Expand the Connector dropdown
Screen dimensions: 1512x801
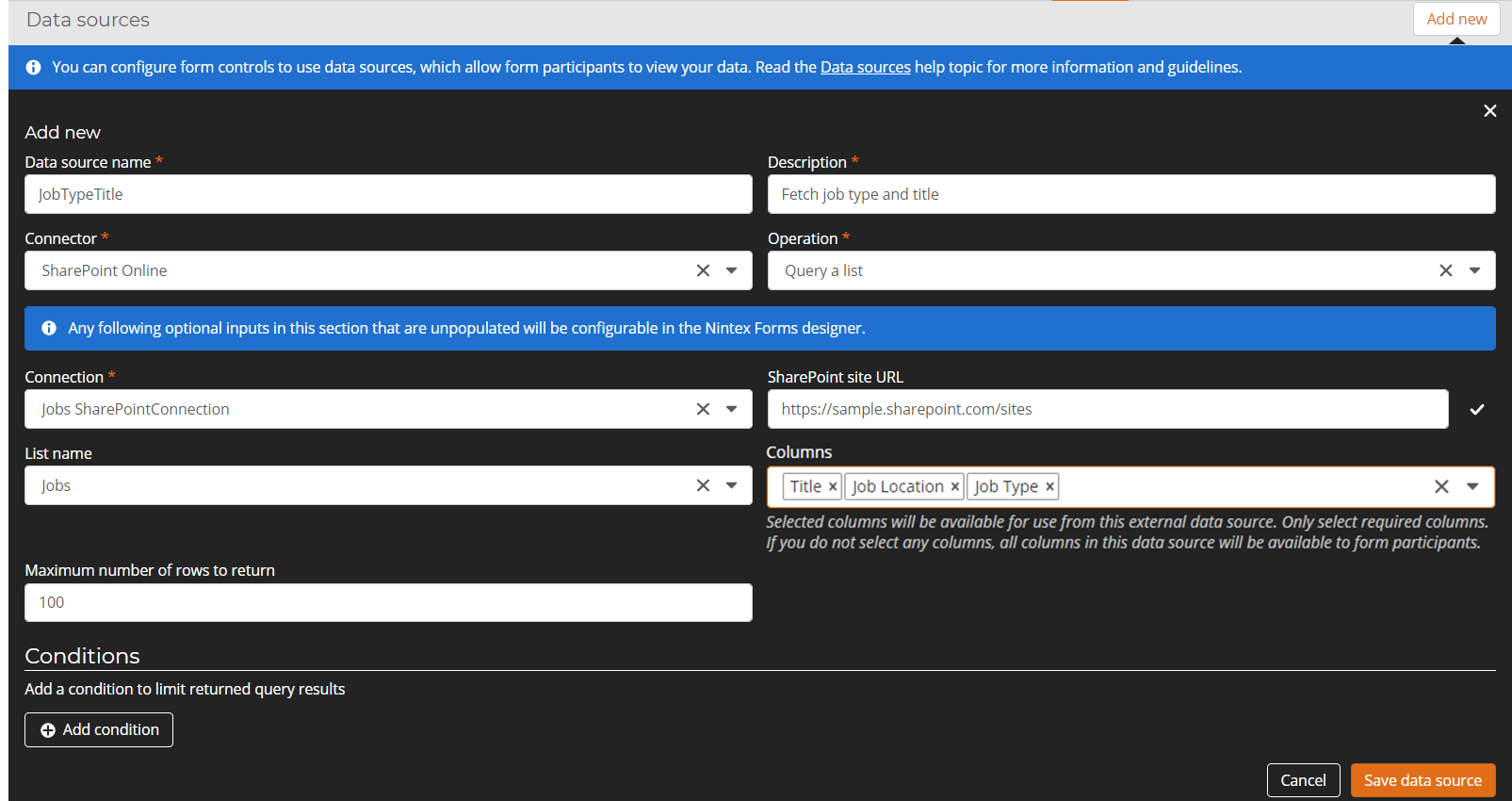point(732,270)
